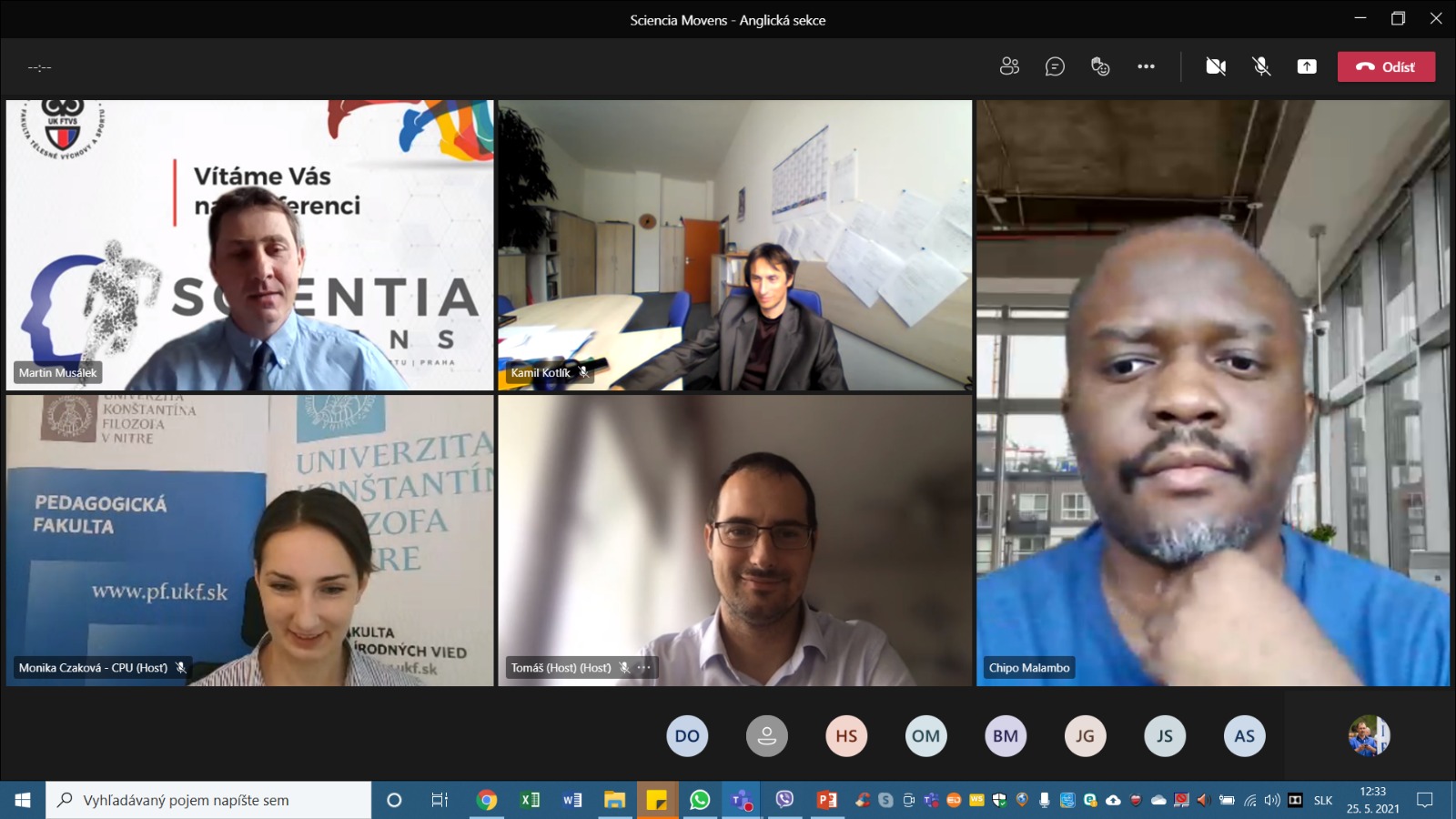Viewport: 1456px width, 819px height.
Task: Switch the SLK keyboard language
Action: 1323,800
